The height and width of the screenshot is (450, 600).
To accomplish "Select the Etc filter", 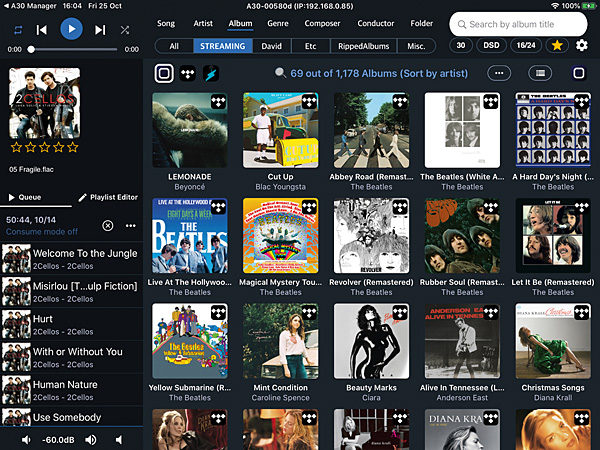I will click(x=310, y=46).
